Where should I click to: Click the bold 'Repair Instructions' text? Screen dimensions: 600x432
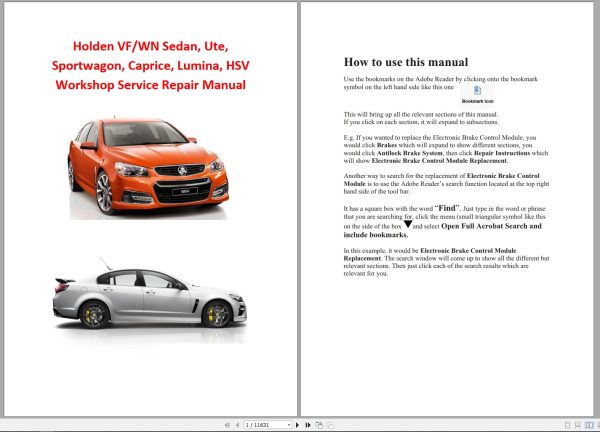click(502, 153)
